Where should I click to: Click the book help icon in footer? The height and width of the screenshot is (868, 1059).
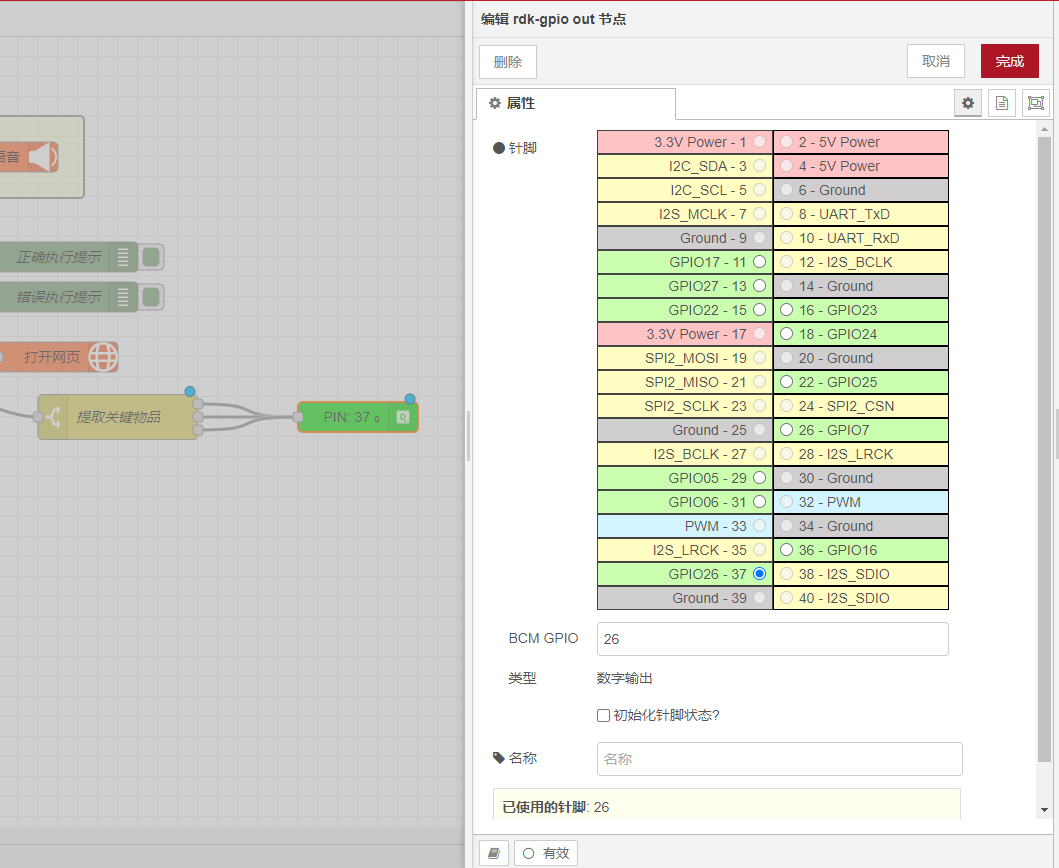[493, 853]
